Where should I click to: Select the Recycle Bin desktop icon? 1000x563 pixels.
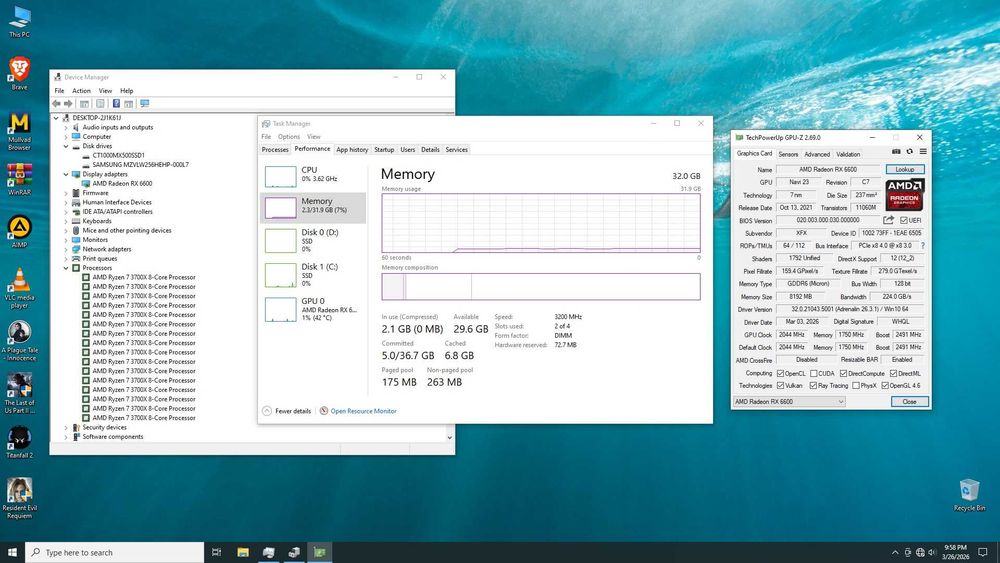(x=969, y=495)
